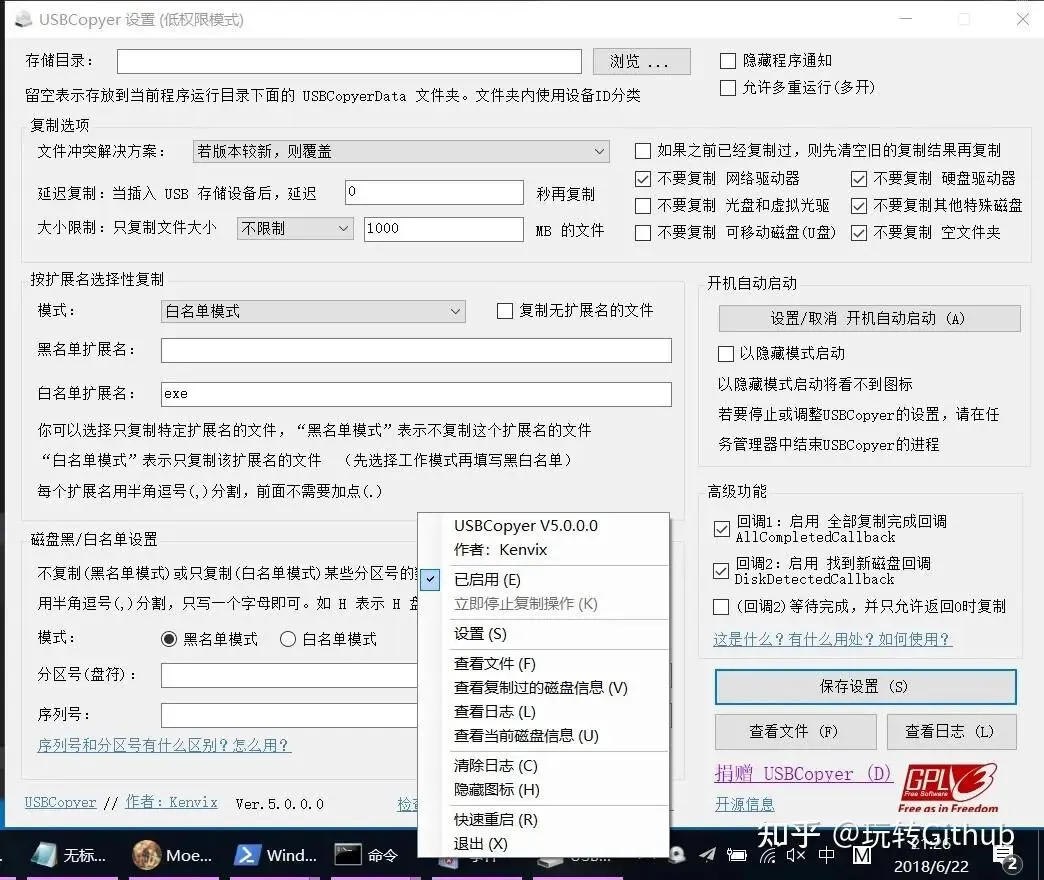Viewport: 1044px width, 880px height.
Task: Click the battery power tray icon
Action: click(736, 855)
